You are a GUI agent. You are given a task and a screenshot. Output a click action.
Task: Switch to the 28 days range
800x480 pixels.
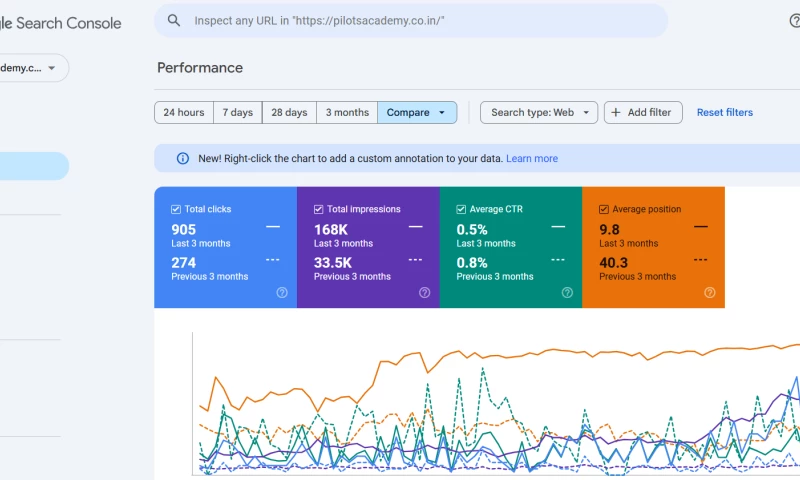289,113
